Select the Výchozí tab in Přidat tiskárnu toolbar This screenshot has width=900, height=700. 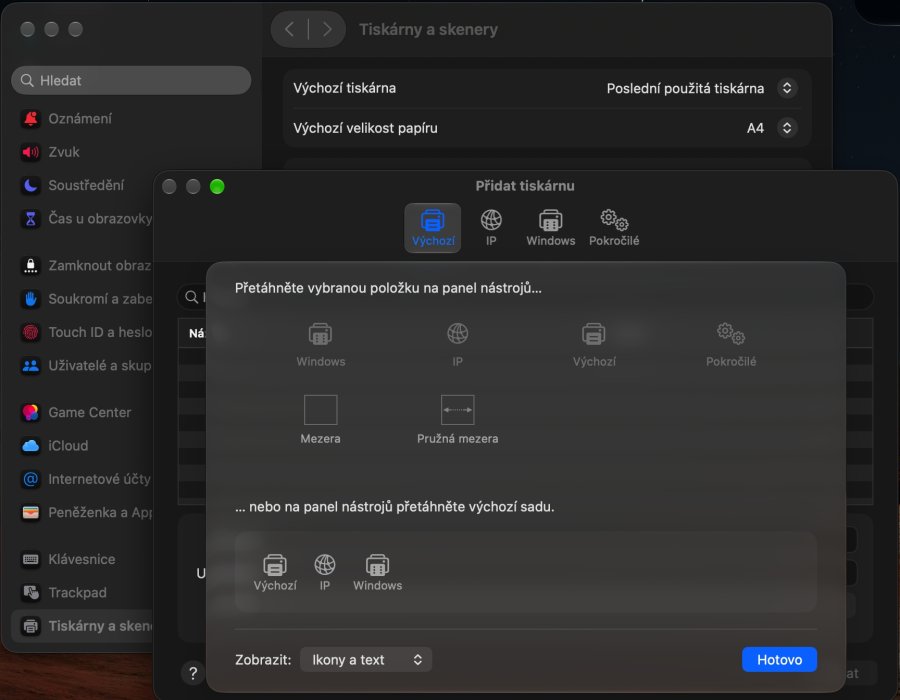click(432, 228)
